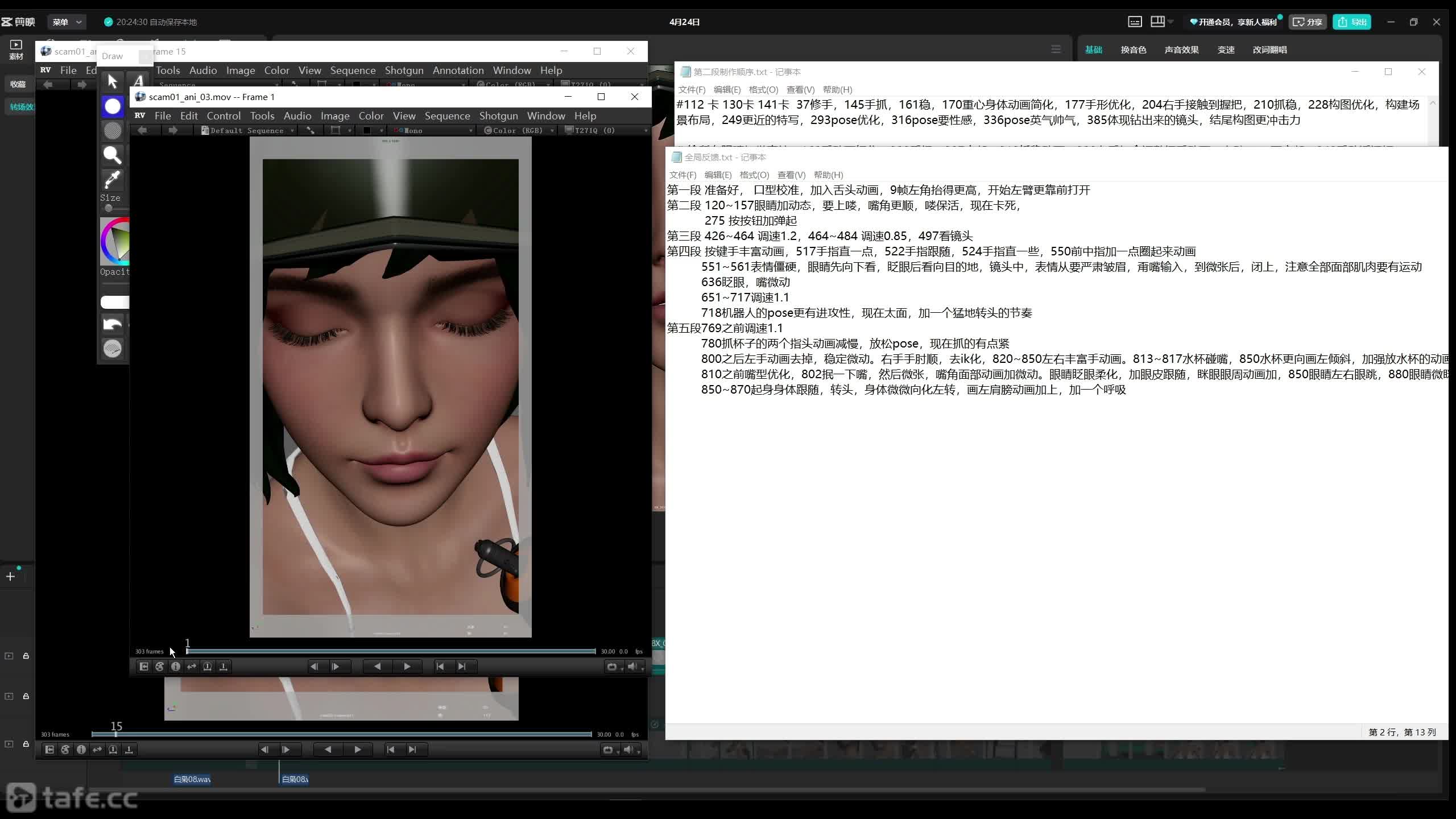This screenshot has width=1456, height=819.
Task: Jump to last frame in front RV window
Action: coord(462,667)
